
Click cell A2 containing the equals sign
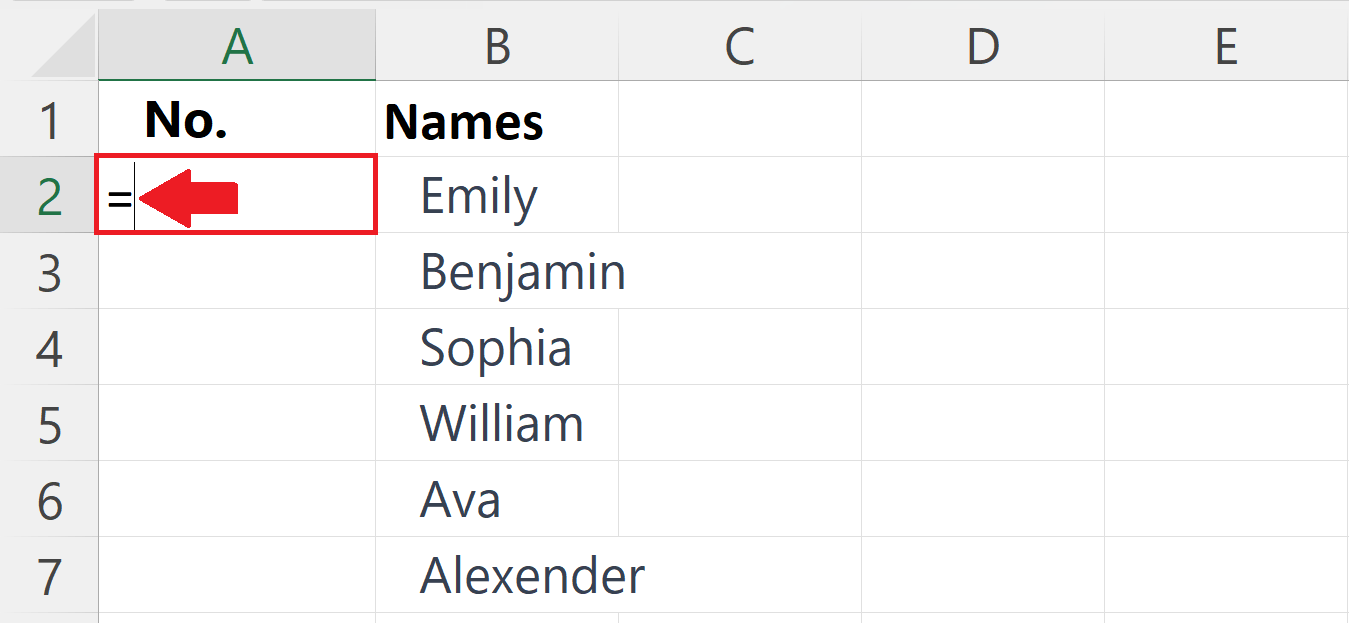pyautogui.click(x=236, y=195)
